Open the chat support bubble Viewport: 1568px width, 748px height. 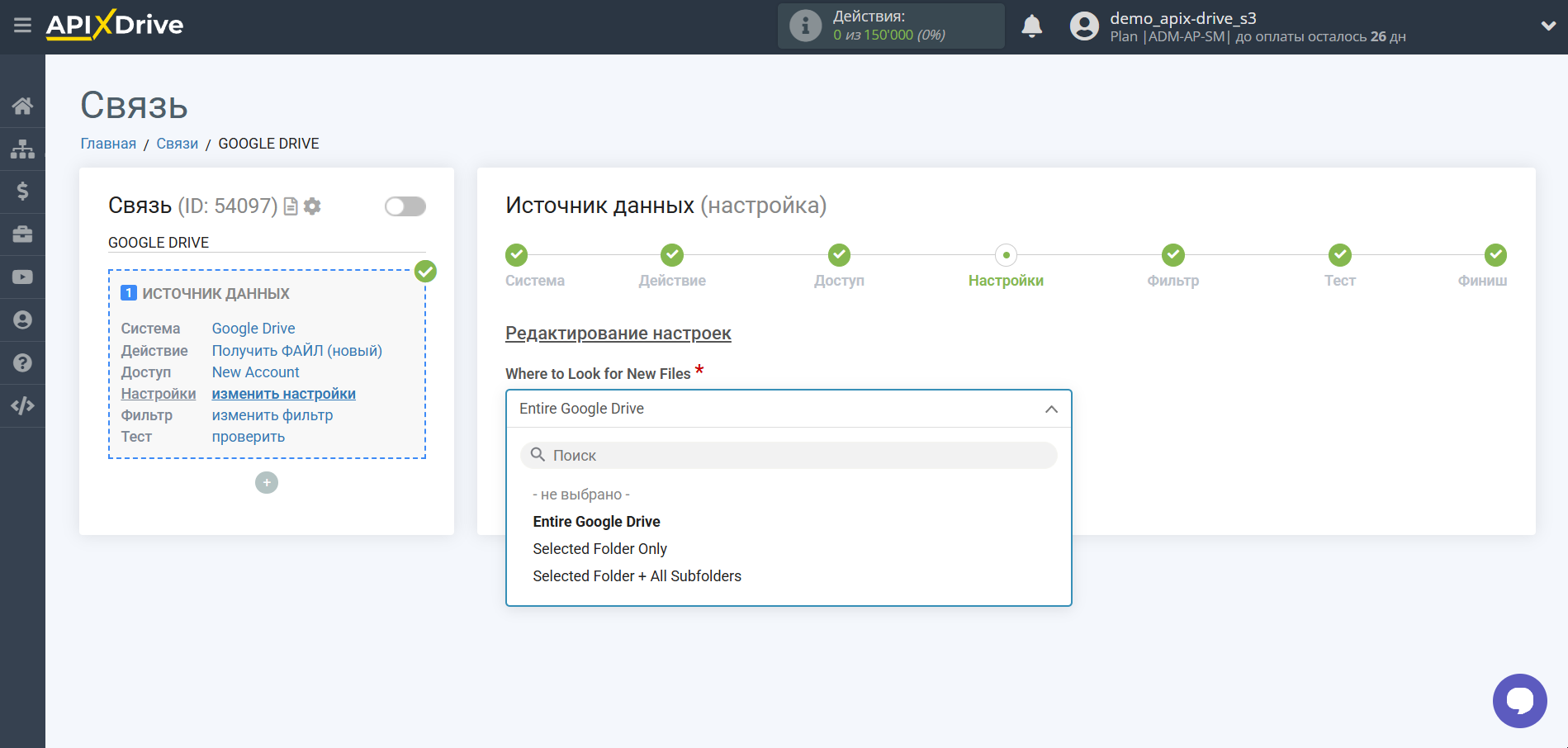coord(1519,701)
